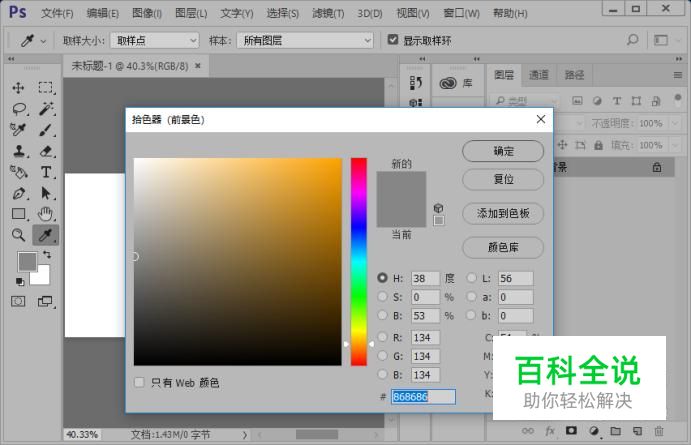The width and height of the screenshot is (691, 445).
Task: Open the 颜色库 button
Action: 503,248
